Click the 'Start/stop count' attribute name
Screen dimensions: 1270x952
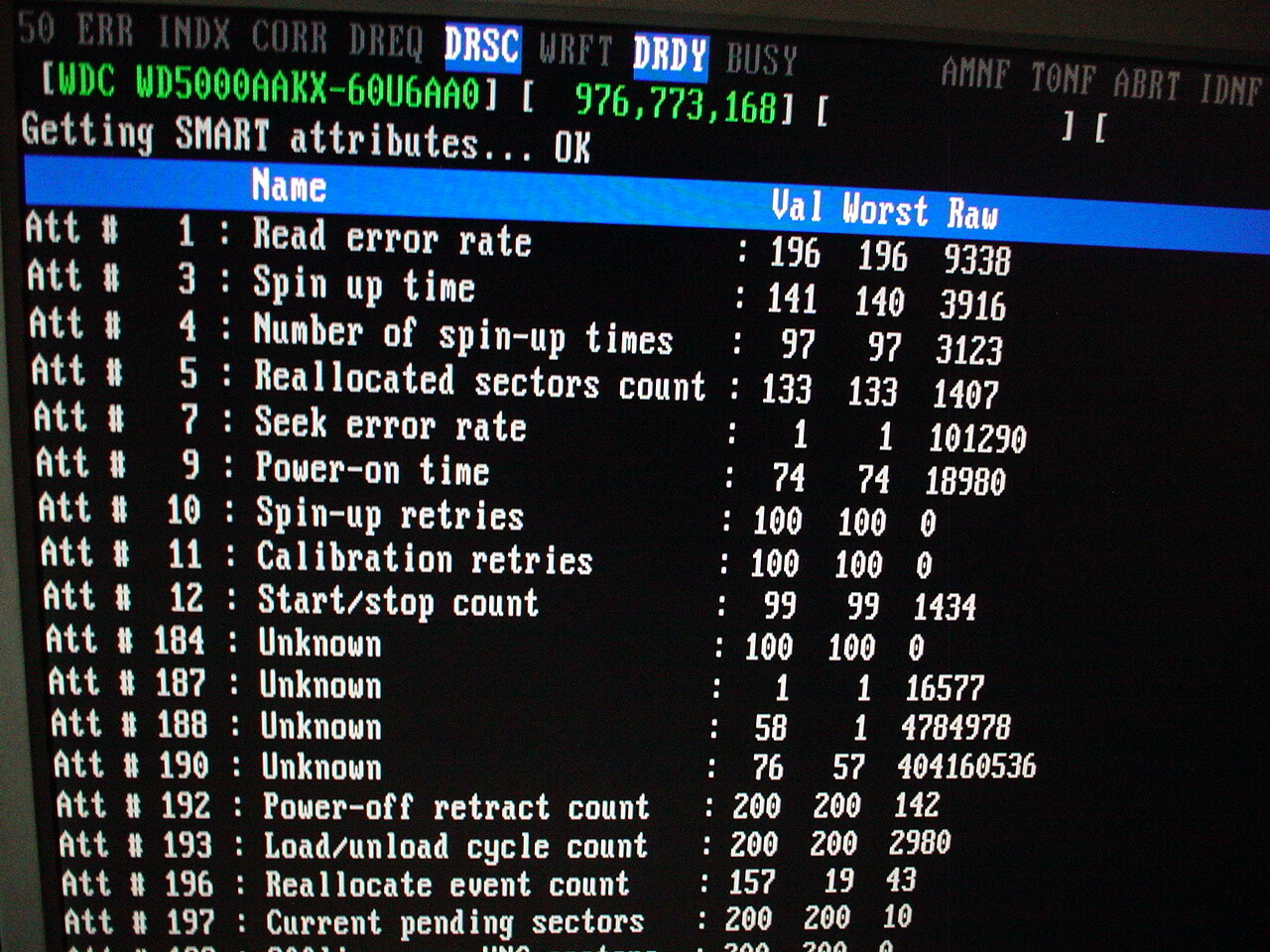click(398, 601)
